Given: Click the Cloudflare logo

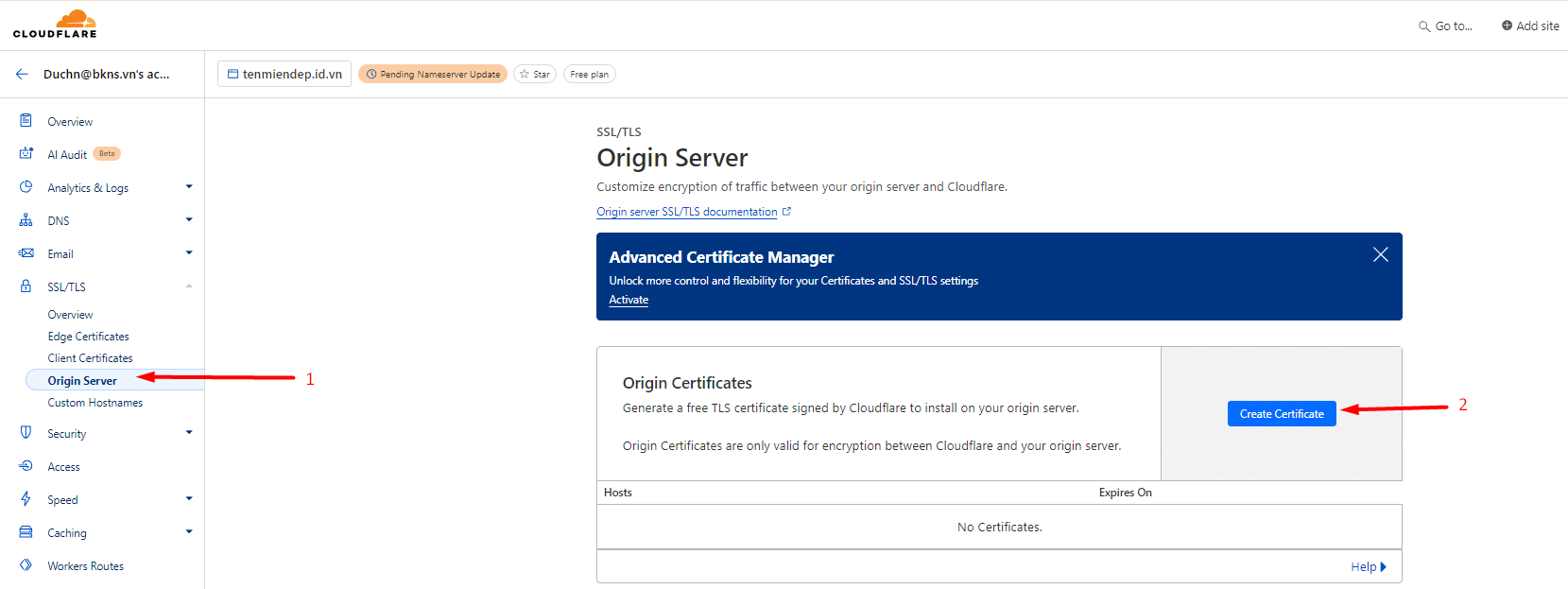Looking at the screenshot, I should click(55, 24).
